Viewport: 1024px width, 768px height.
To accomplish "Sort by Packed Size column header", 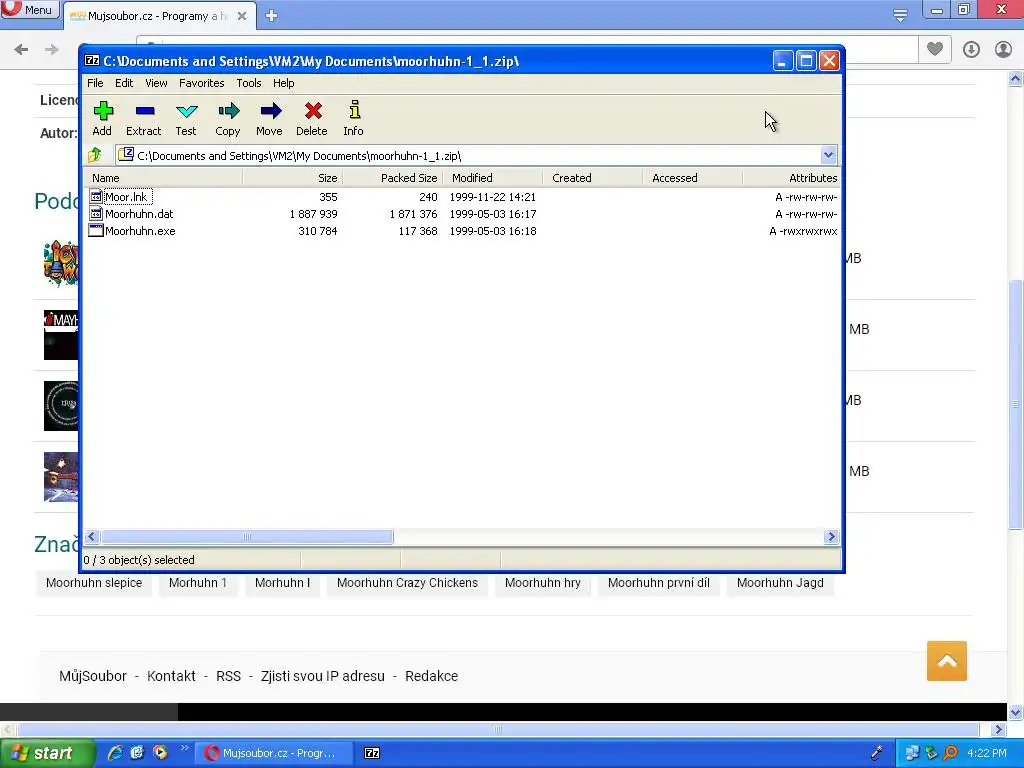I will tap(392, 178).
